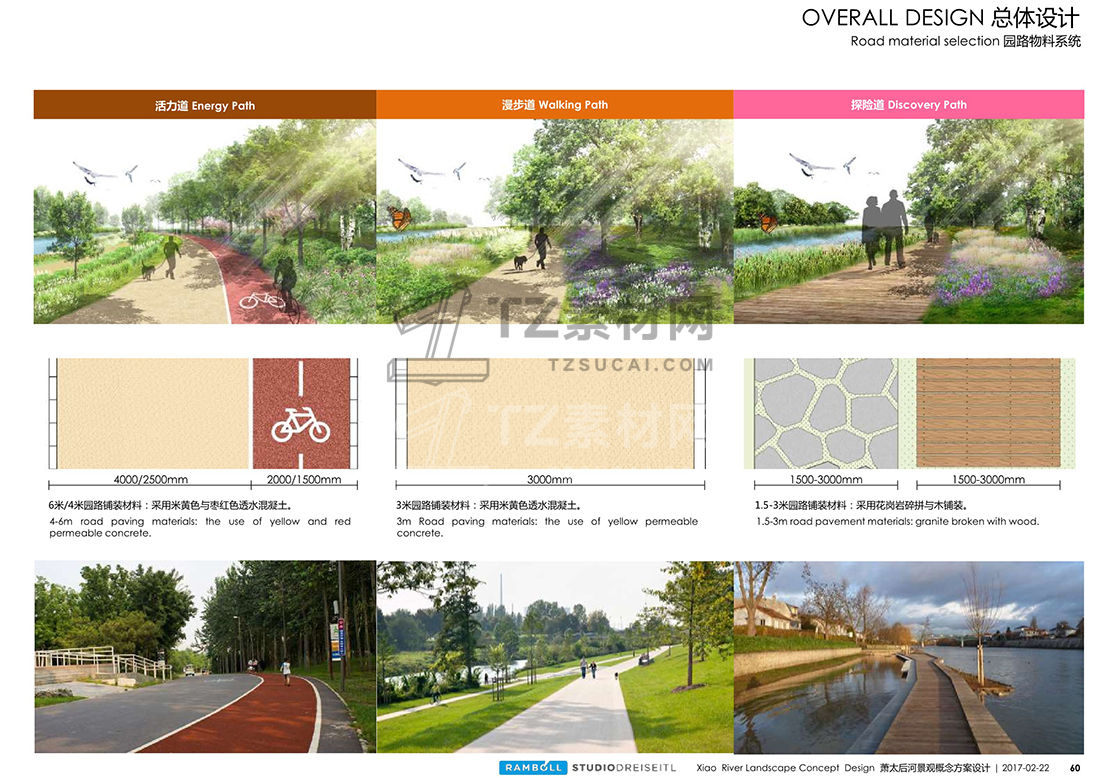Open the photo of wooden boardwalk on water
This screenshot has width=1100, height=778.
(908, 657)
